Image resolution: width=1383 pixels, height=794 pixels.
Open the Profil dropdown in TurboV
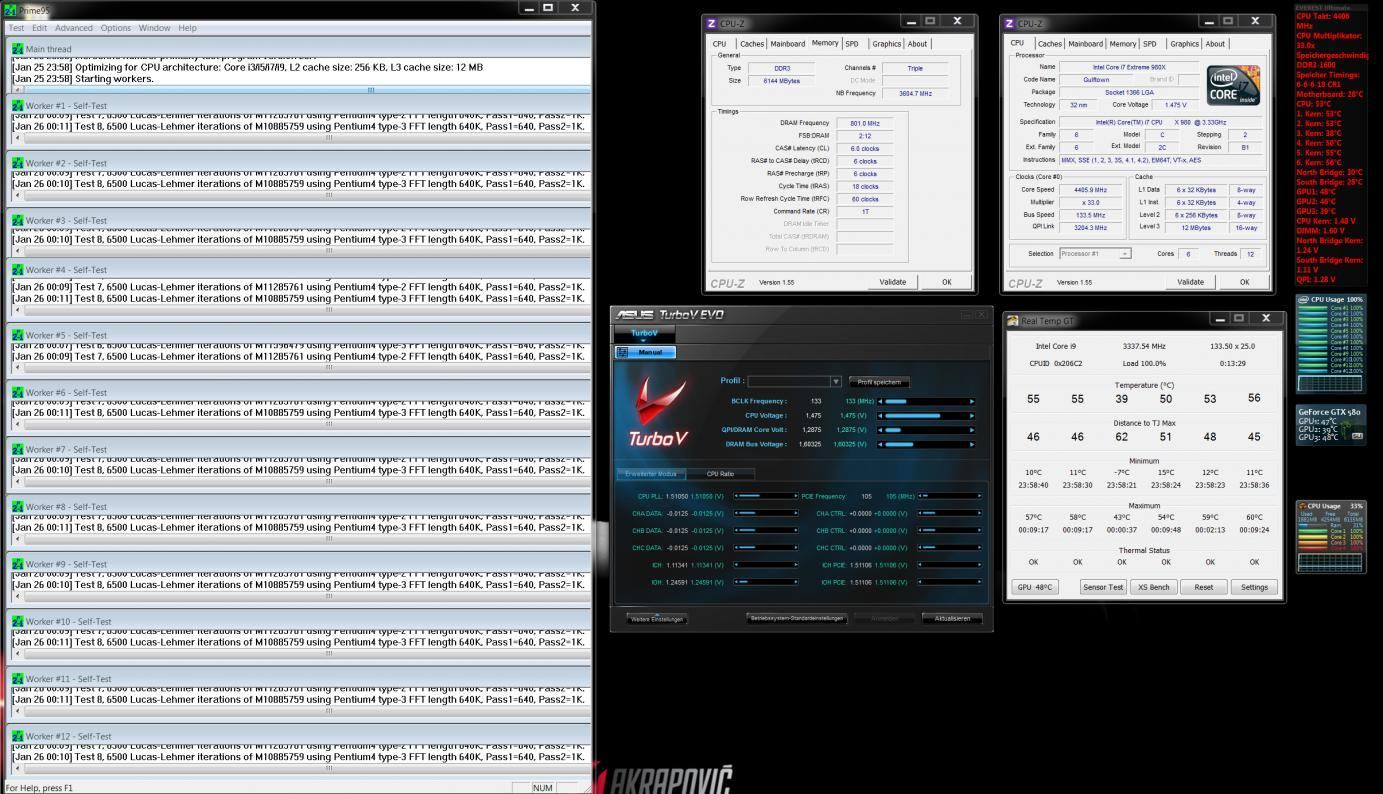point(836,382)
